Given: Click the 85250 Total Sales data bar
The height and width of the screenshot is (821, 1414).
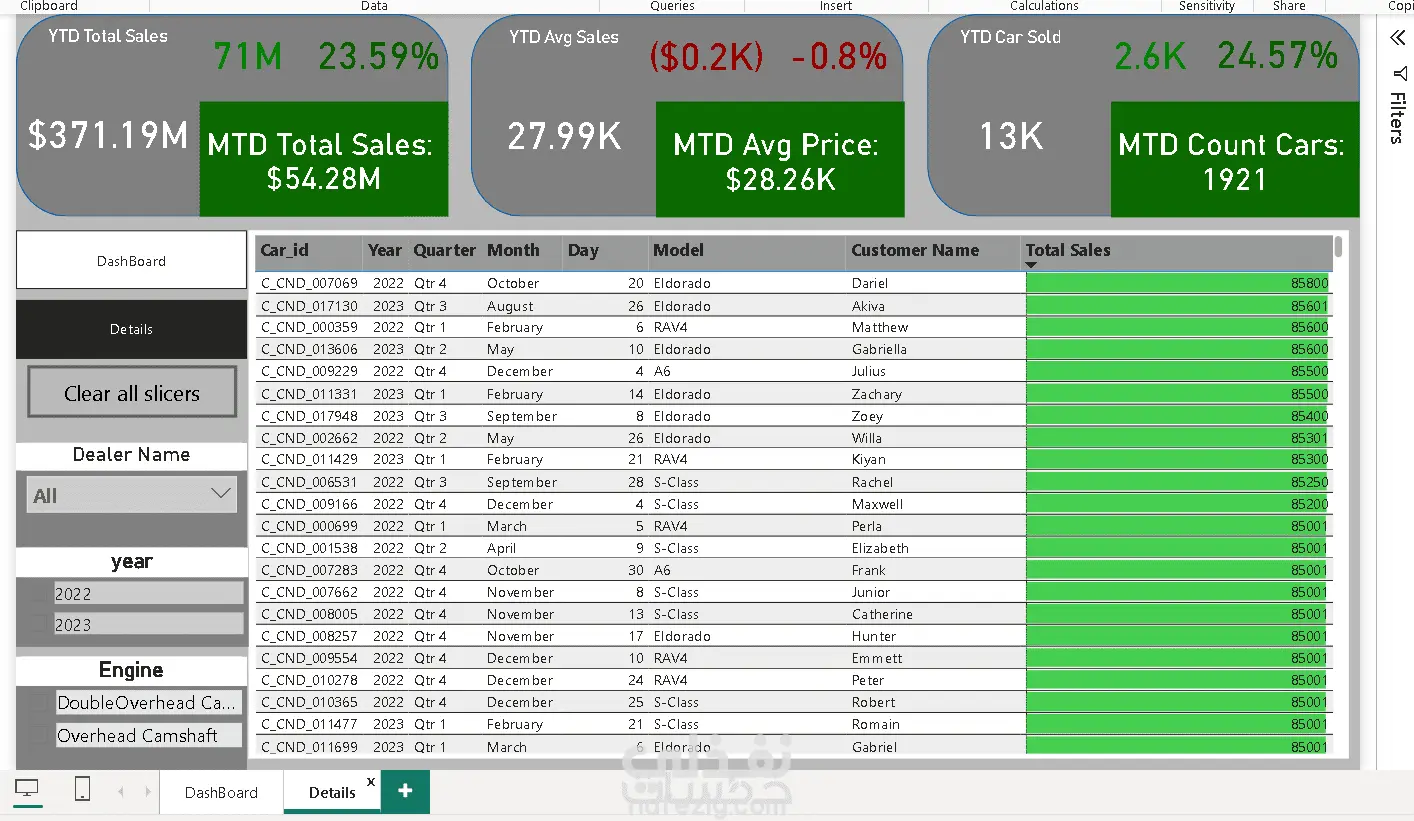Looking at the screenshot, I should pyautogui.click(x=1178, y=482).
